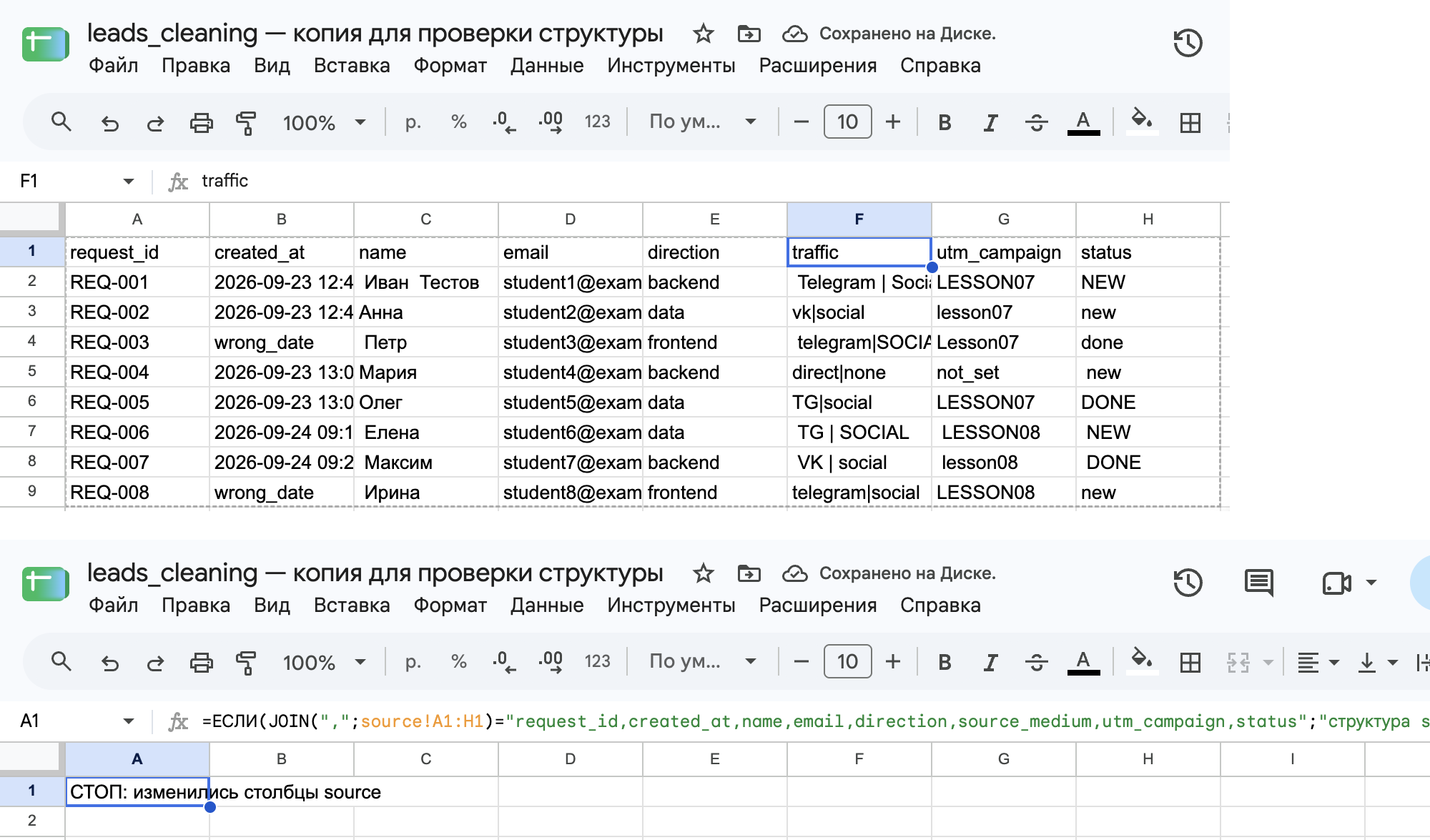1430x840 pixels.
Task: Open text color picker in top window toolbar
Action: point(1083,123)
